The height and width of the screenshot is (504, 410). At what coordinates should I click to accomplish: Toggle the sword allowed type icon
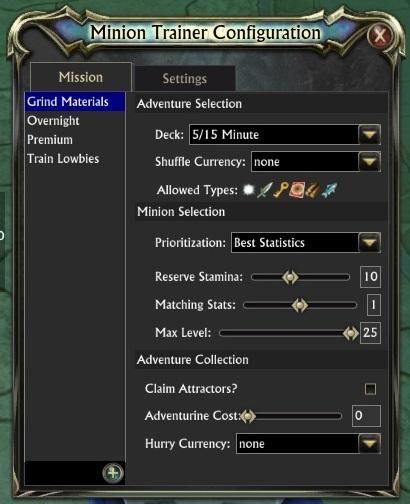pos(265,190)
